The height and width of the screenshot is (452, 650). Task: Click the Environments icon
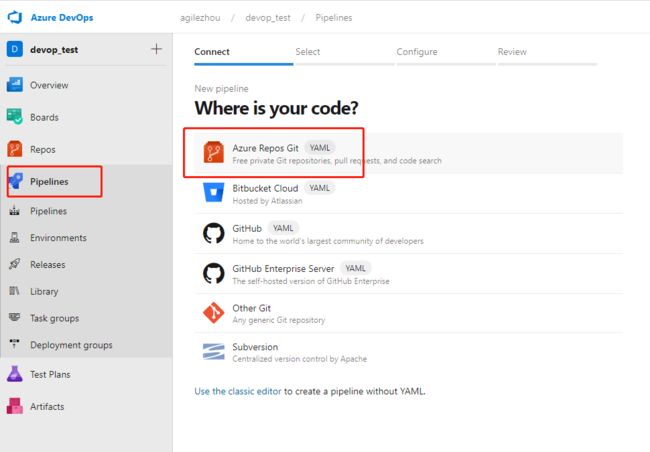click(15, 238)
